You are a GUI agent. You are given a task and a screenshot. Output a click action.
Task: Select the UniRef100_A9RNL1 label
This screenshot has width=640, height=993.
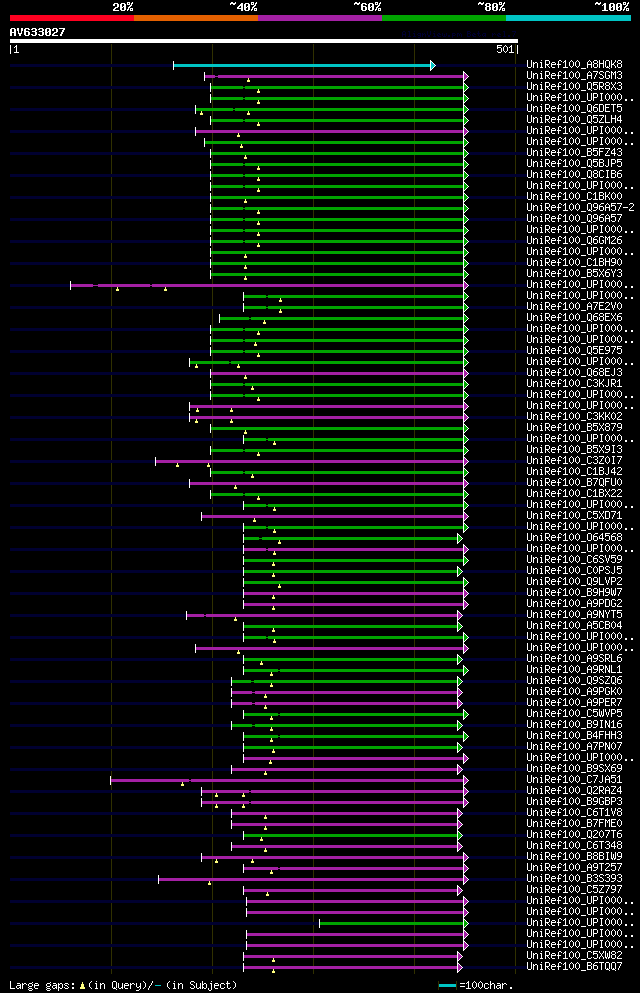tap(574, 669)
